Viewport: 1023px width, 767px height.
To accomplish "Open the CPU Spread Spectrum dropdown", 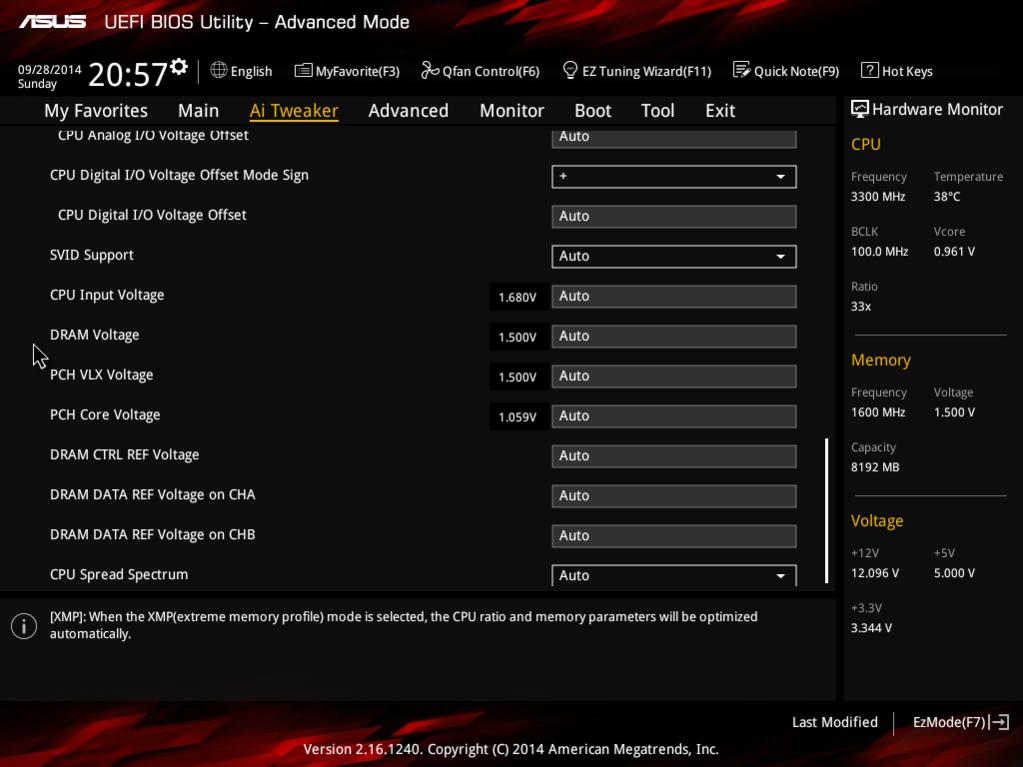I will [x=674, y=575].
